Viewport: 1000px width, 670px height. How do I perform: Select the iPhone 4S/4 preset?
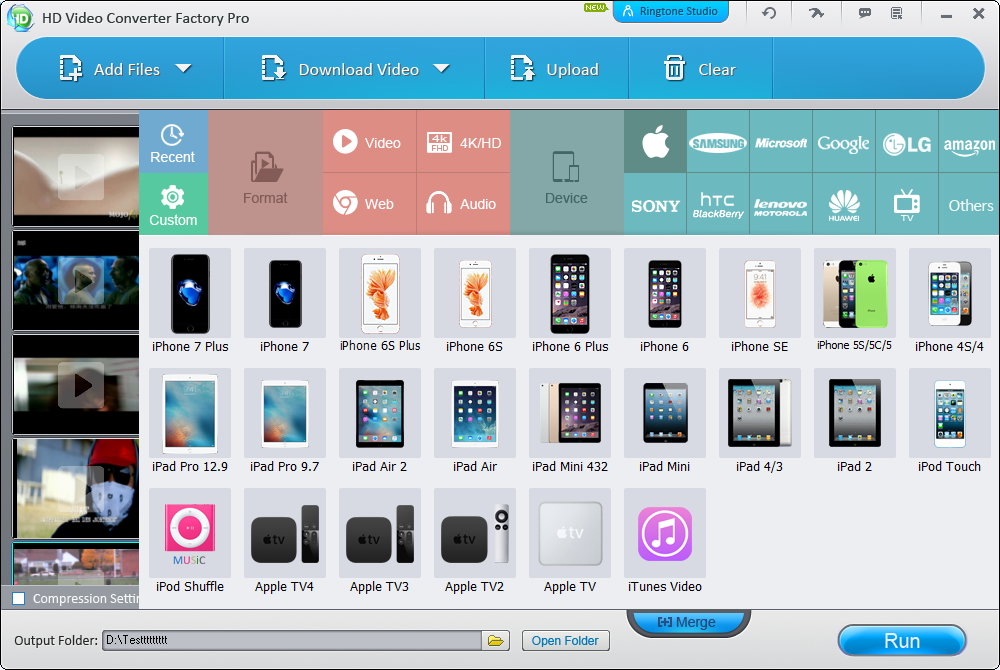950,302
